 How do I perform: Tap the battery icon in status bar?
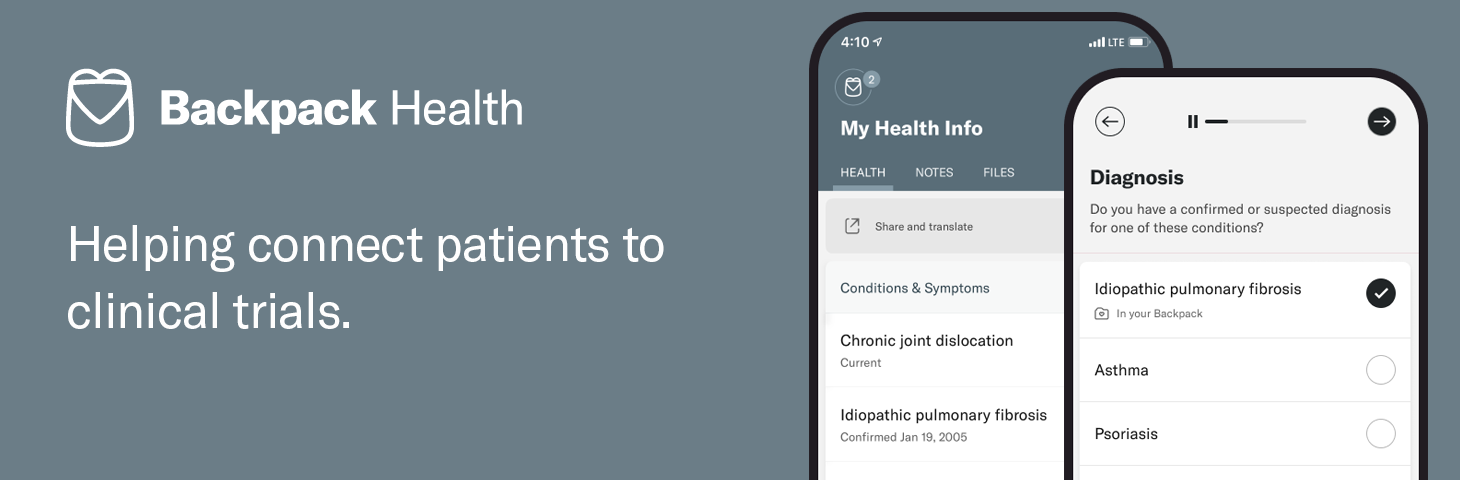point(1139,42)
